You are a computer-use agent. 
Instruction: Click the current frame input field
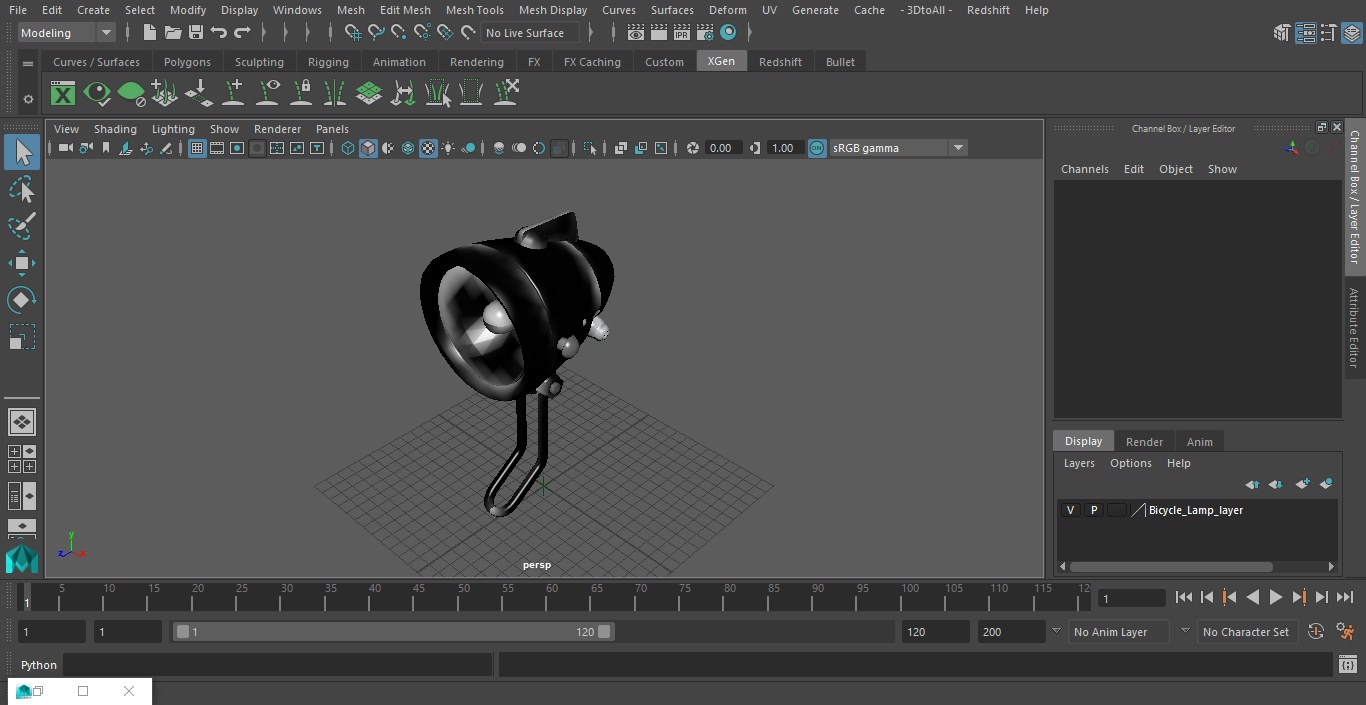click(1132, 598)
